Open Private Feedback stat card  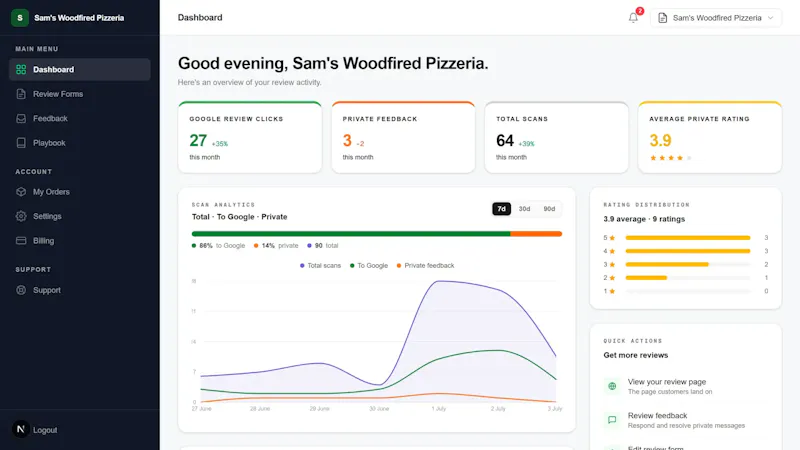pos(403,137)
